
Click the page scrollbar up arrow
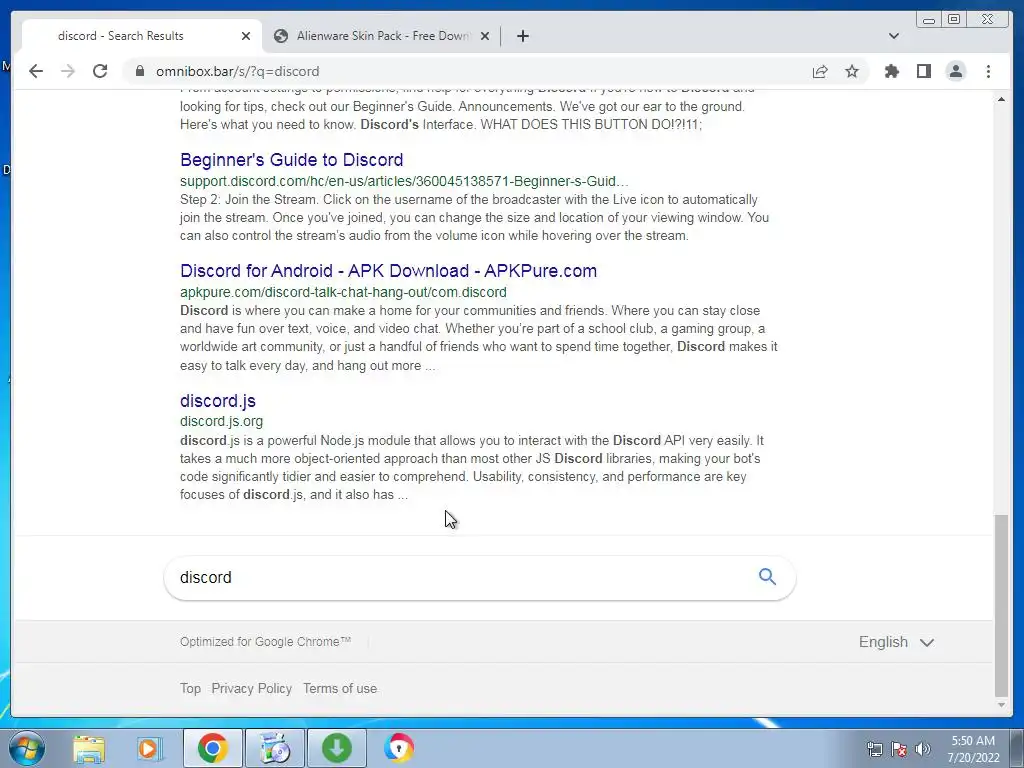point(1001,99)
